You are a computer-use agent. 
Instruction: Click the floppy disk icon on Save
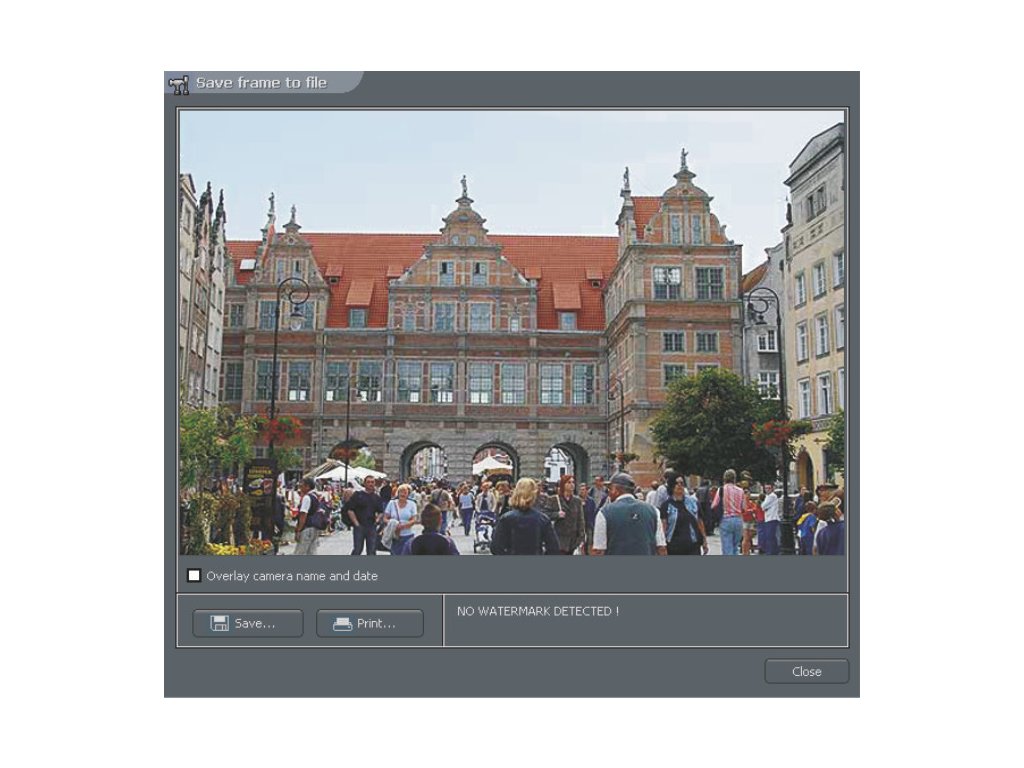point(219,623)
